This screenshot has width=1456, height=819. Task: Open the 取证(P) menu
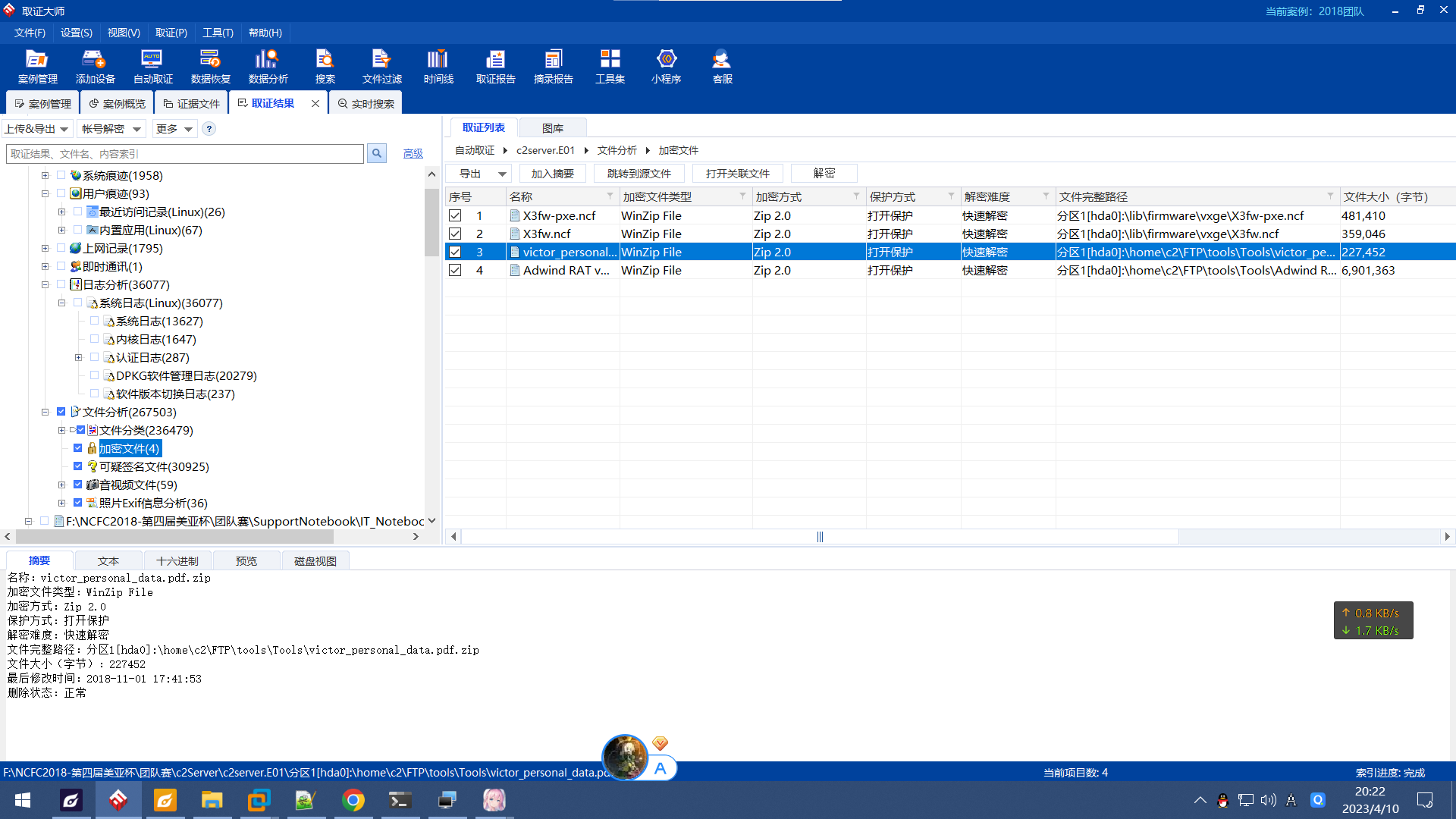(x=171, y=33)
